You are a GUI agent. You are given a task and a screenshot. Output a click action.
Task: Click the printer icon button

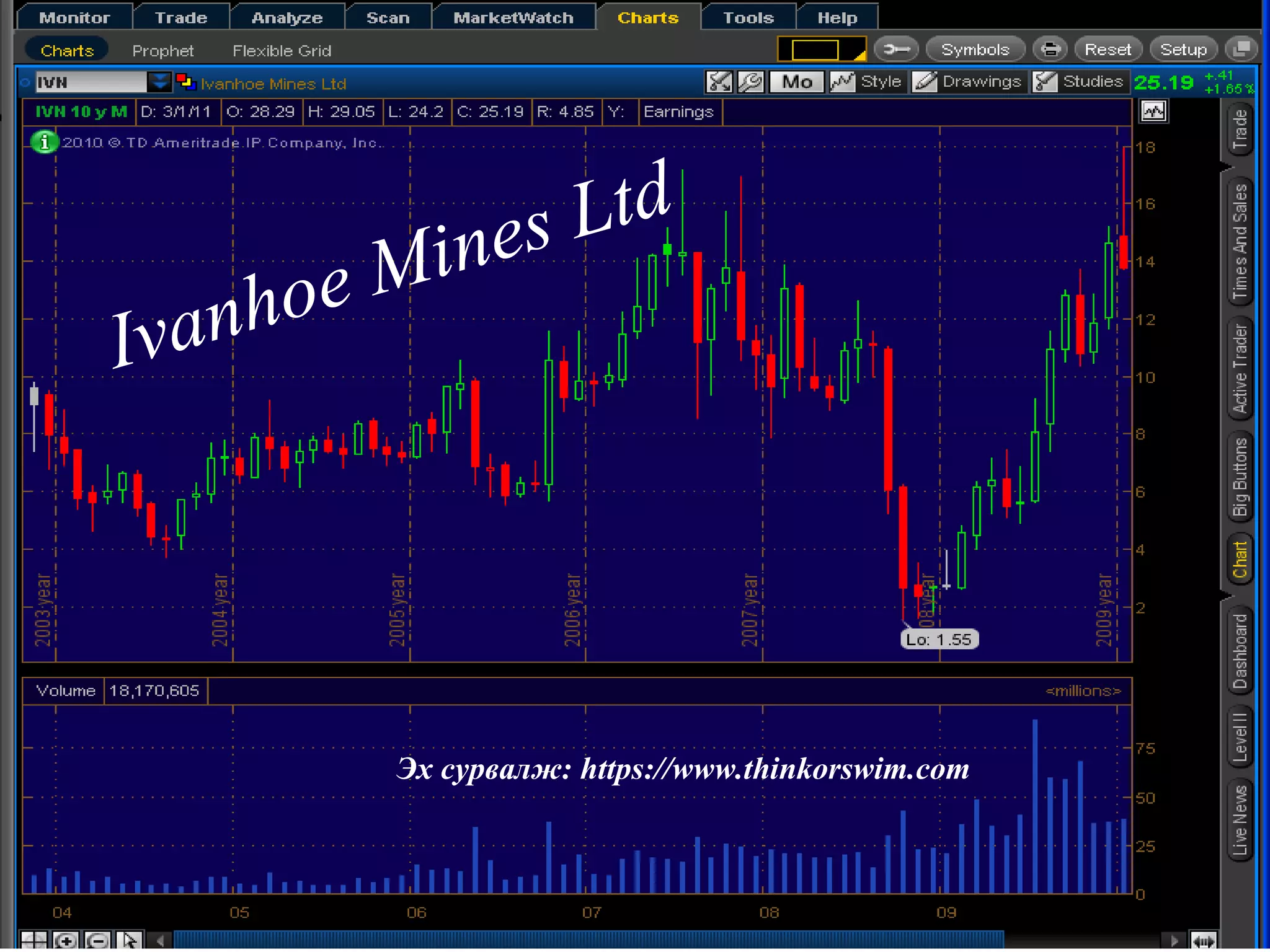1050,49
